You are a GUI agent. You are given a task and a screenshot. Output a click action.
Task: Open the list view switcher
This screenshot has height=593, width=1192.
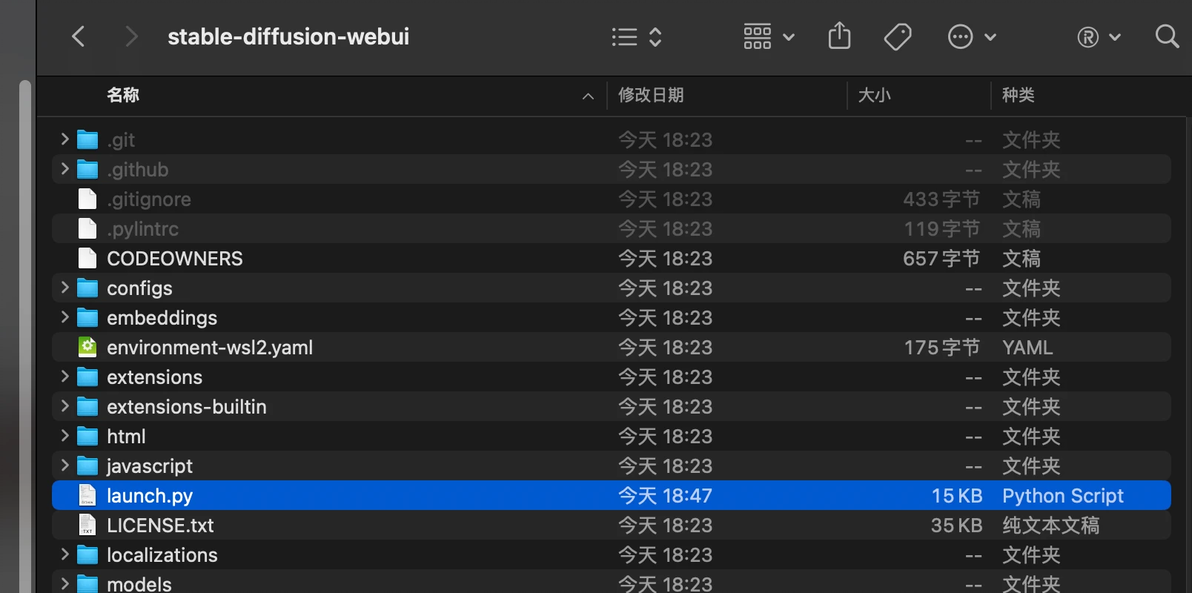click(x=637, y=36)
